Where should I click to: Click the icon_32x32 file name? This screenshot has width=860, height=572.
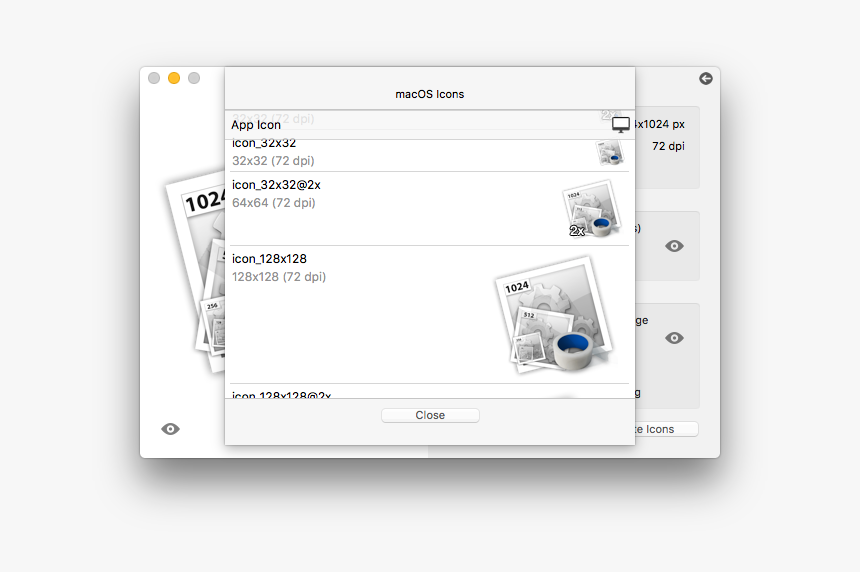[x=264, y=144]
